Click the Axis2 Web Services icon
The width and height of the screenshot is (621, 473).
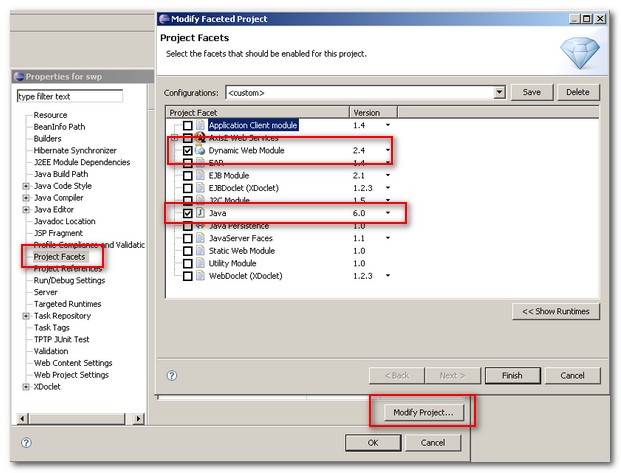[x=200, y=137]
